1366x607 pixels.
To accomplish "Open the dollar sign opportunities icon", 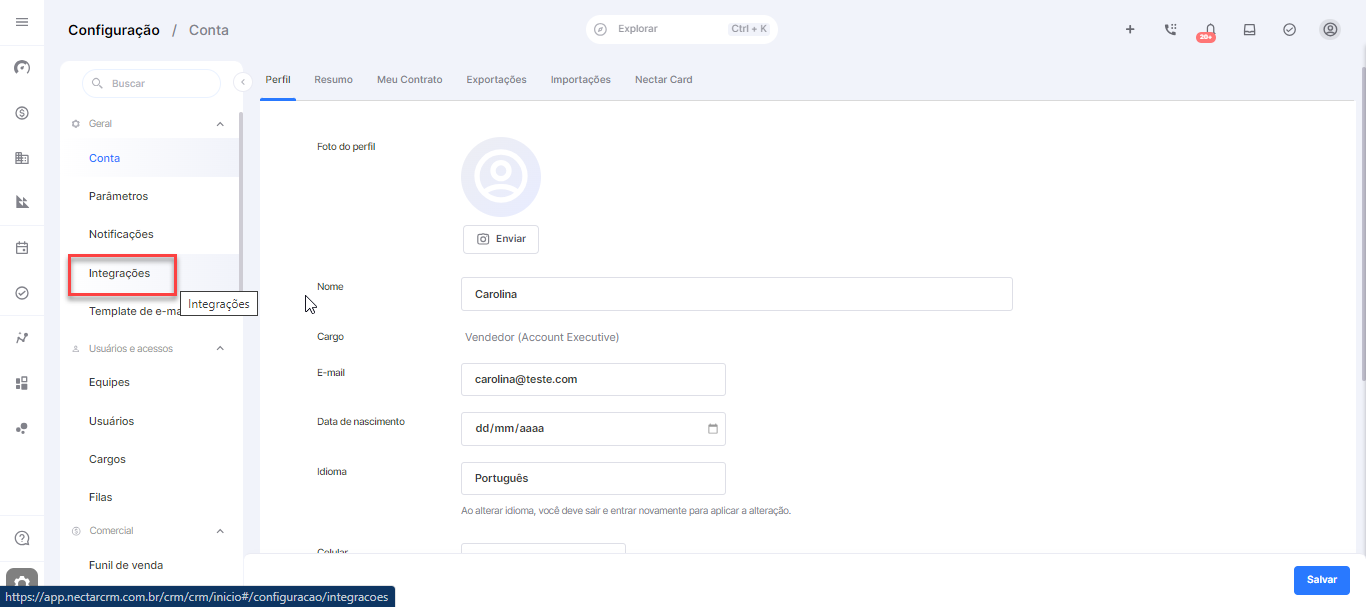I will coord(22,113).
